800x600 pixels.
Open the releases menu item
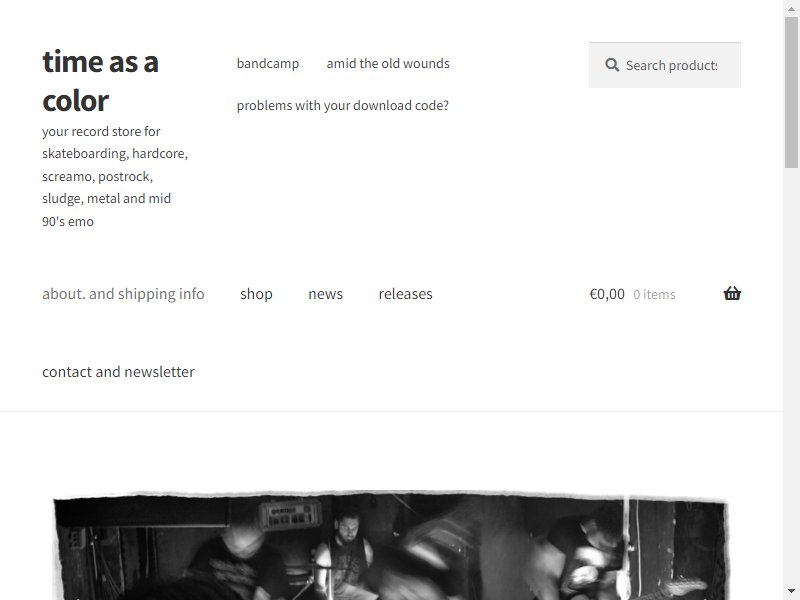tap(406, 294)
